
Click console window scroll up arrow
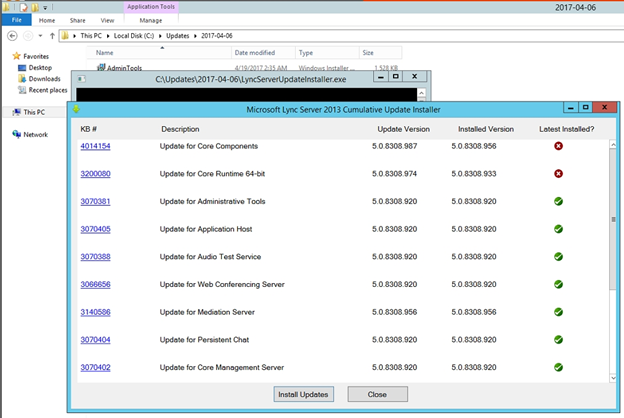421,93
